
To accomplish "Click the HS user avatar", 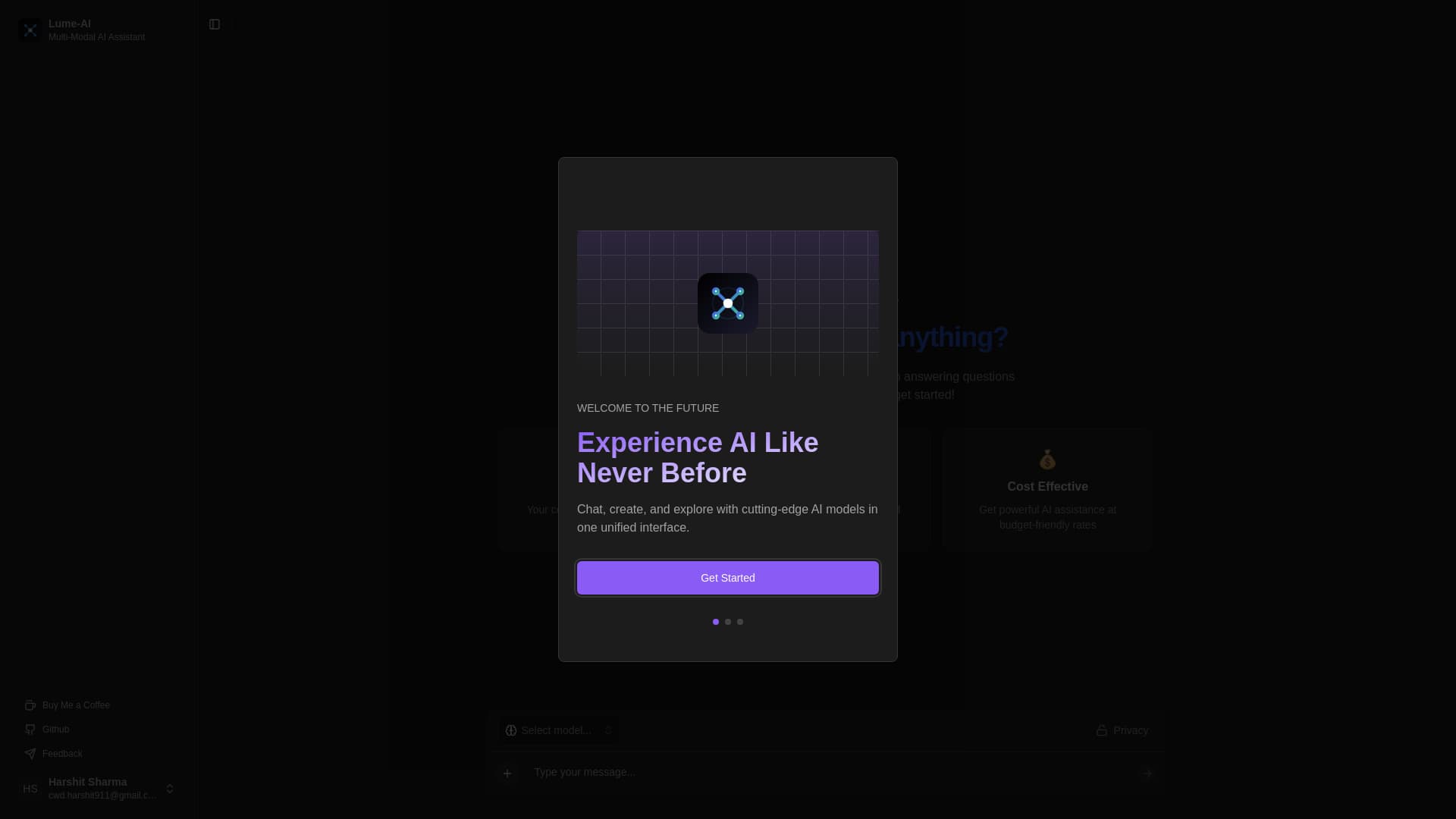I will click(x=30, y=789).
